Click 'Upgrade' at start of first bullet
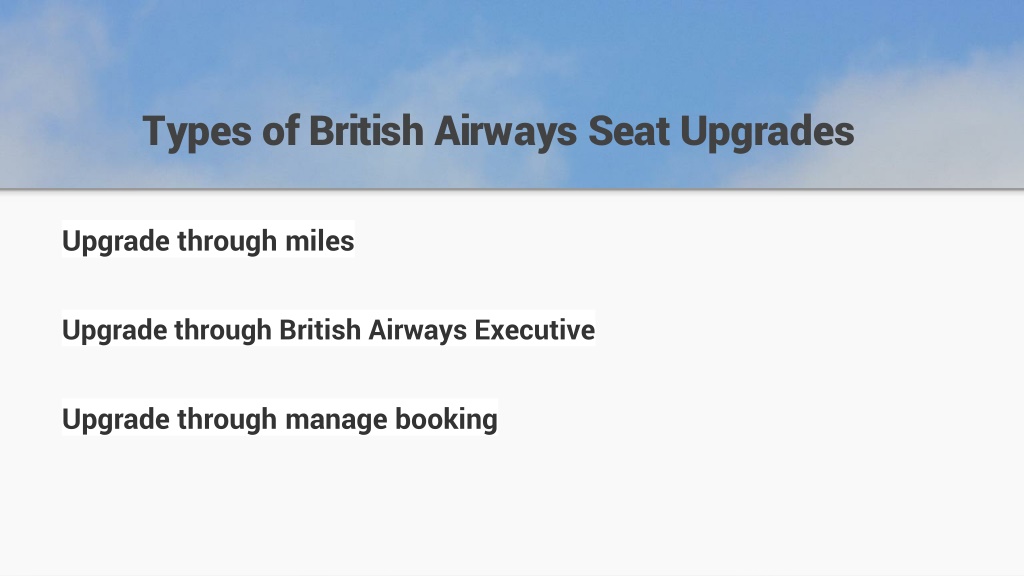This screenshot has height=576, width=1024. [x=116, y=242]
